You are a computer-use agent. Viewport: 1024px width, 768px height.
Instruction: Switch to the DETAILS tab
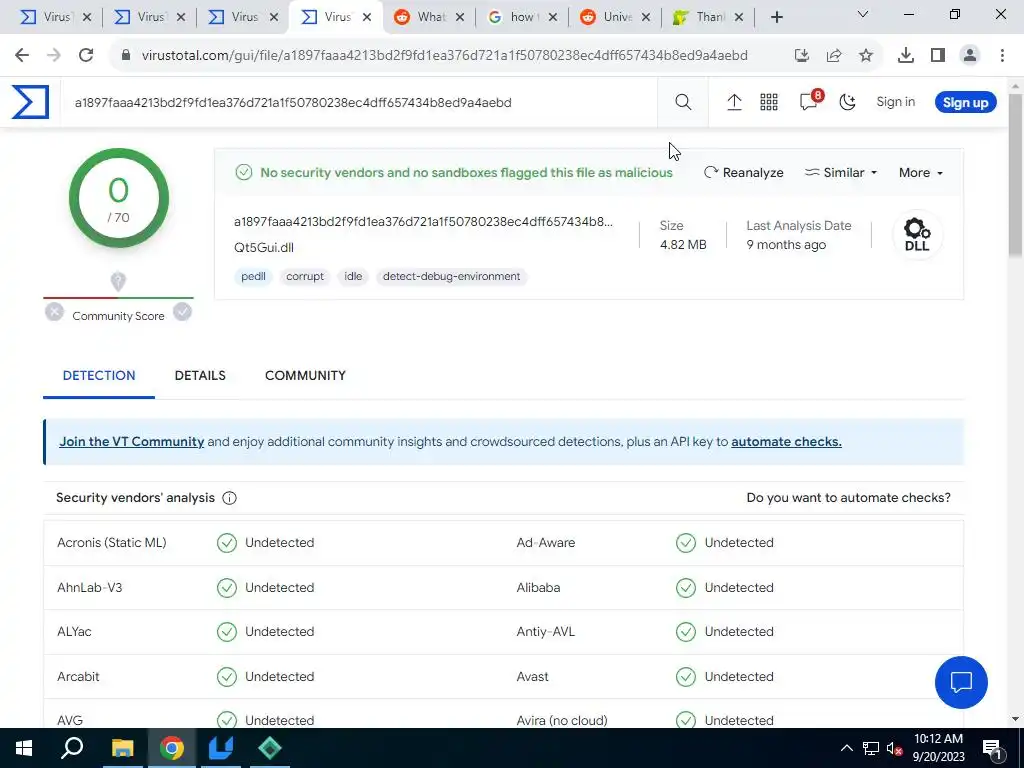pyautogui.click(x=200, y=376)
